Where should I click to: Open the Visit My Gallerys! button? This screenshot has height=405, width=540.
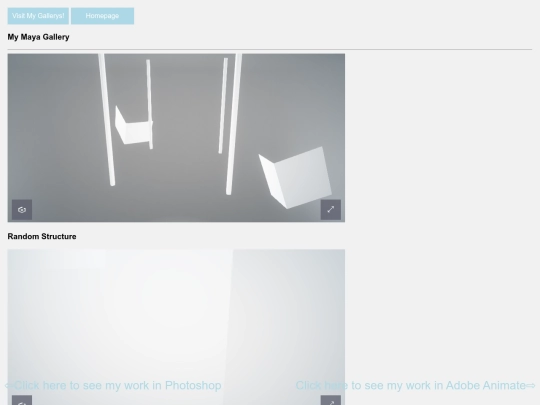point(38,16)
